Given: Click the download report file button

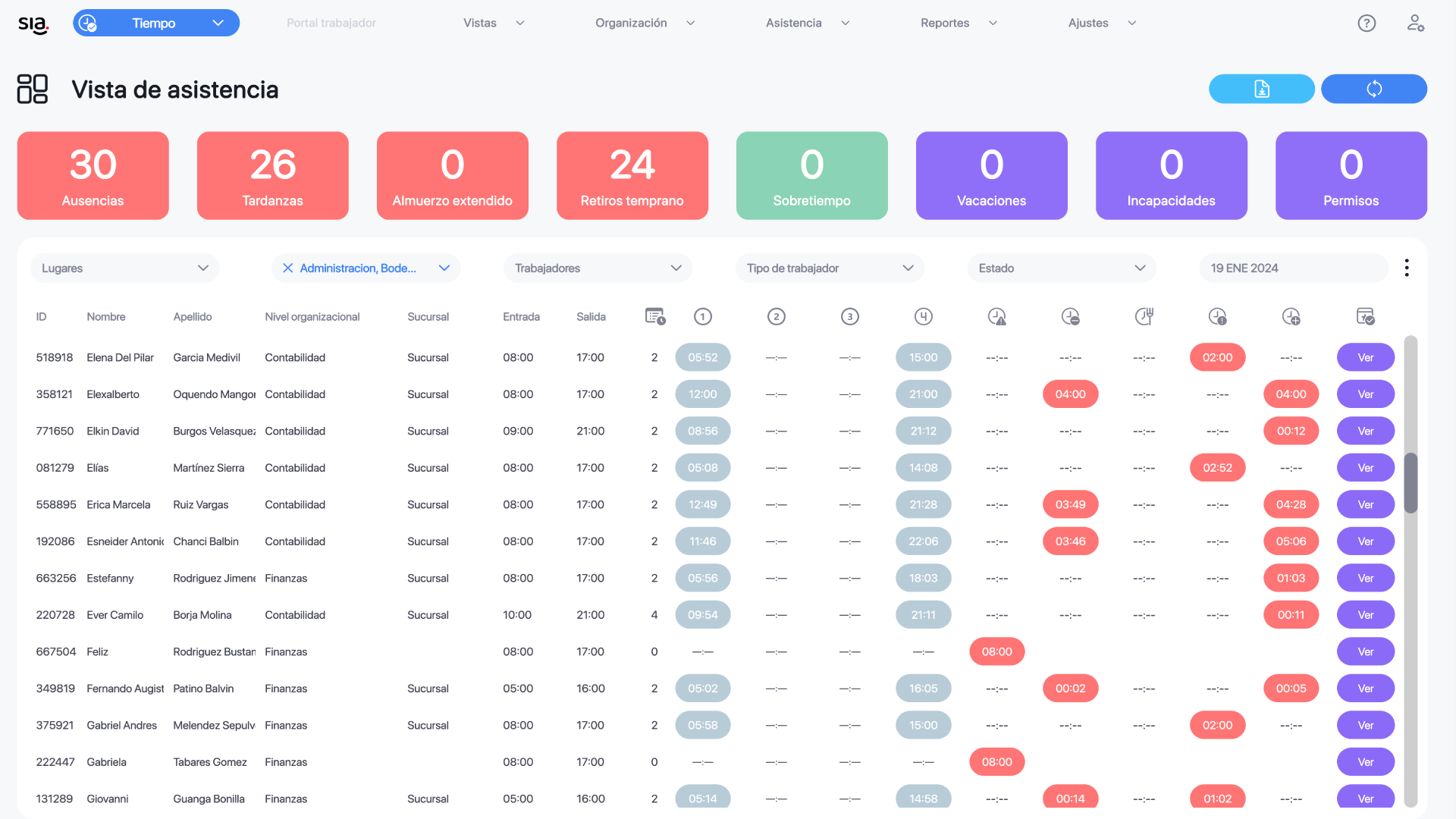Looking at the screenshot, I should pyautogui.click(x=1261, y=89).
